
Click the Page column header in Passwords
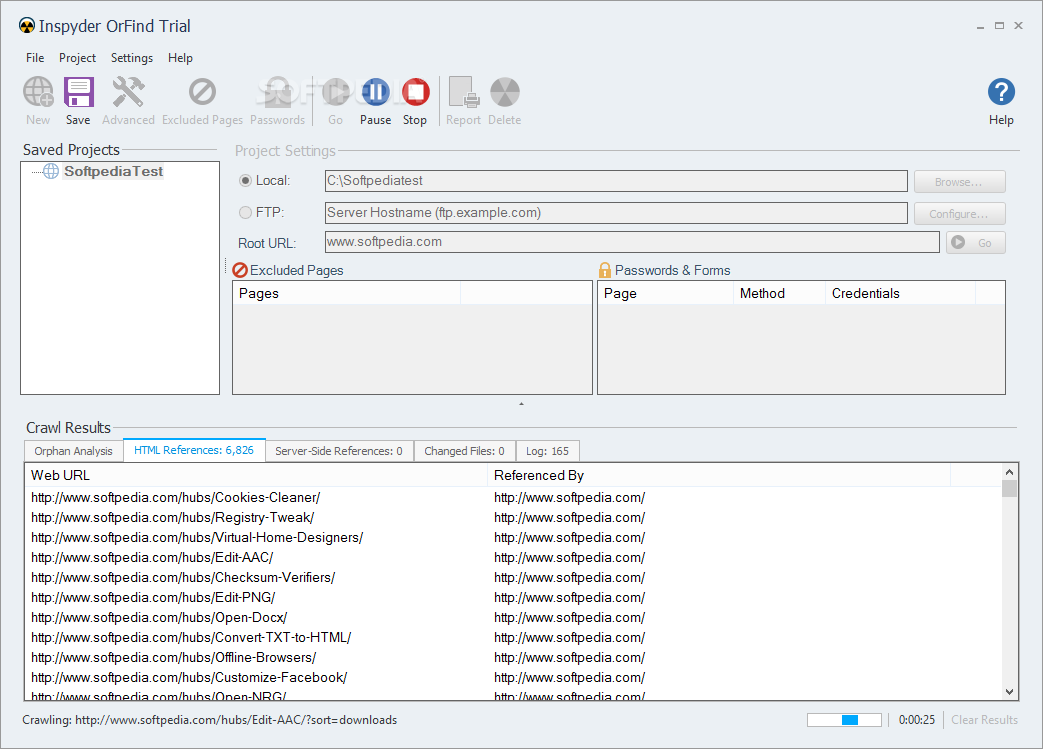pos(666,293)
